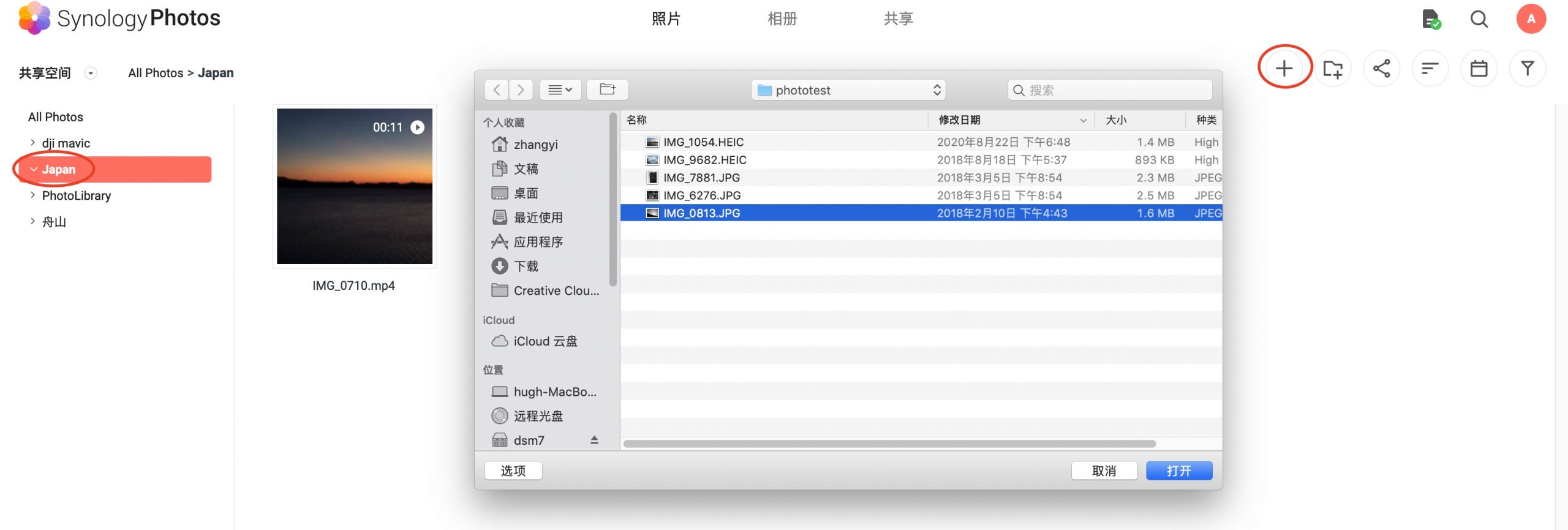Click the 选项 button
The height and width of the screenshot is (530, 1568).
[513, 471]
